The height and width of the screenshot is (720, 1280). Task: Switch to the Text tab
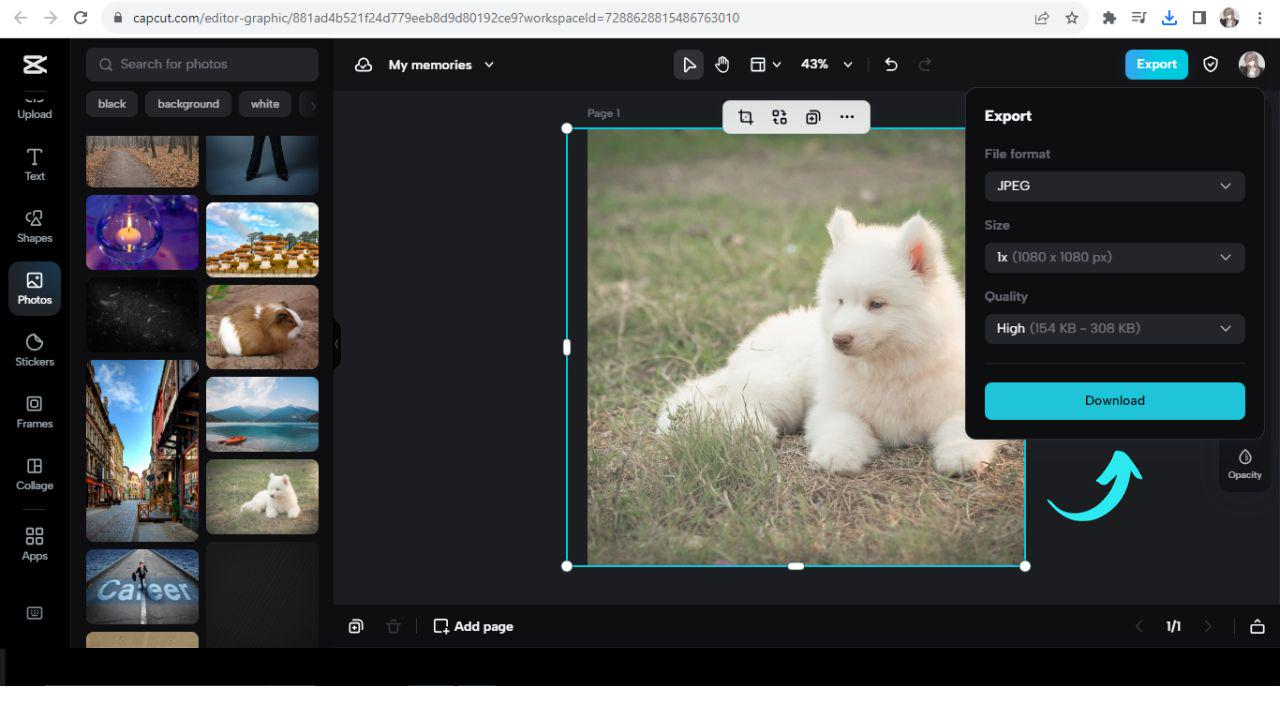[35, 164]
